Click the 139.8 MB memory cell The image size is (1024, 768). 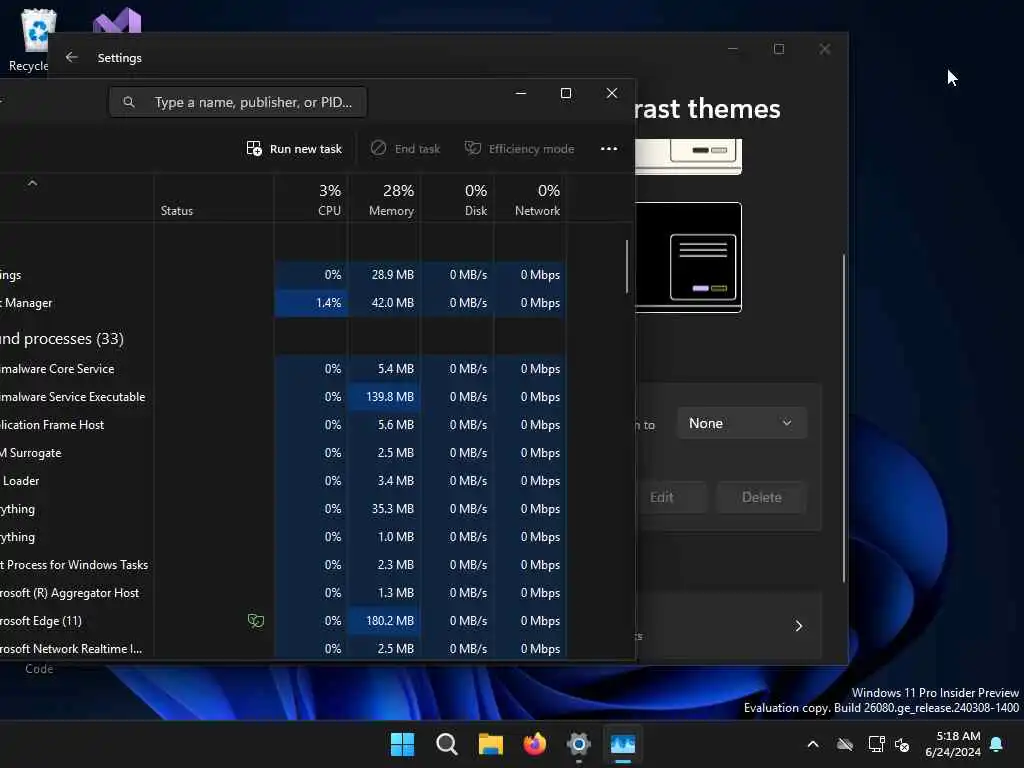(384, 397)
